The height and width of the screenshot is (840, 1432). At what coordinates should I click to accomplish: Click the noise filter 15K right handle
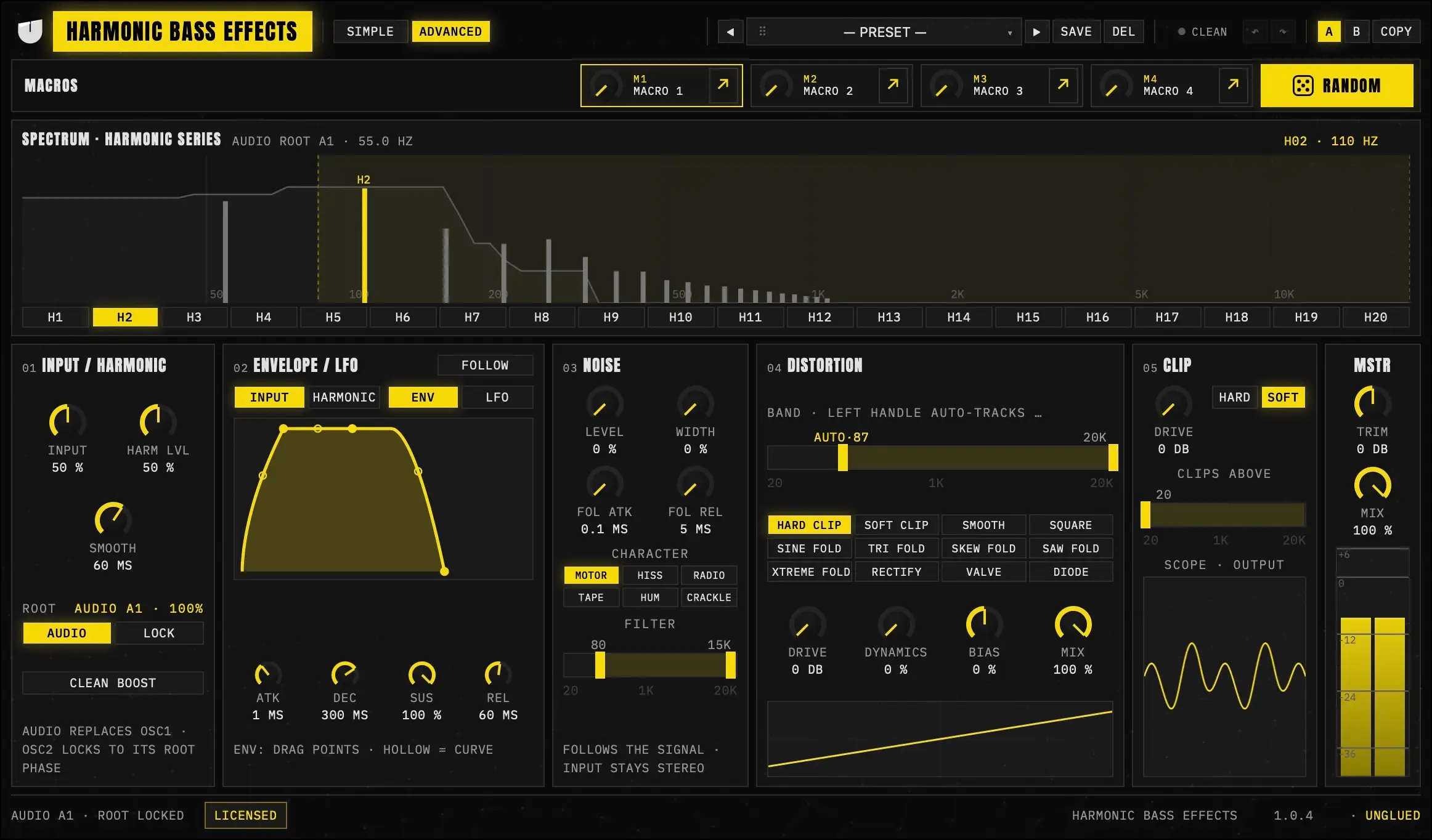pos(730,665)
